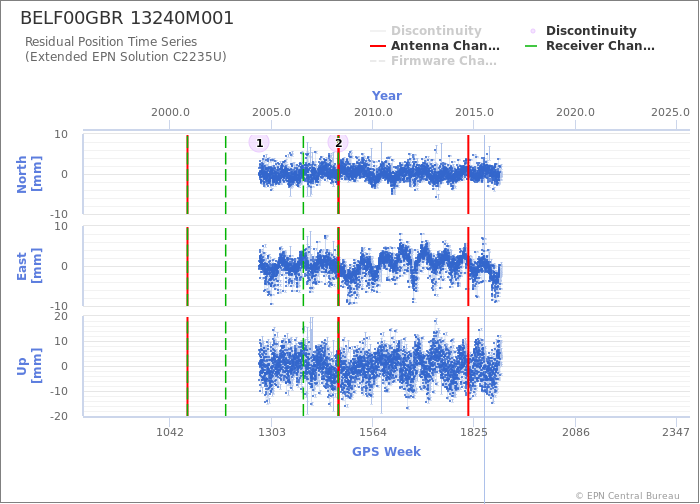
Task: Click GPS week label 1825
Action: tap(474, 432)
